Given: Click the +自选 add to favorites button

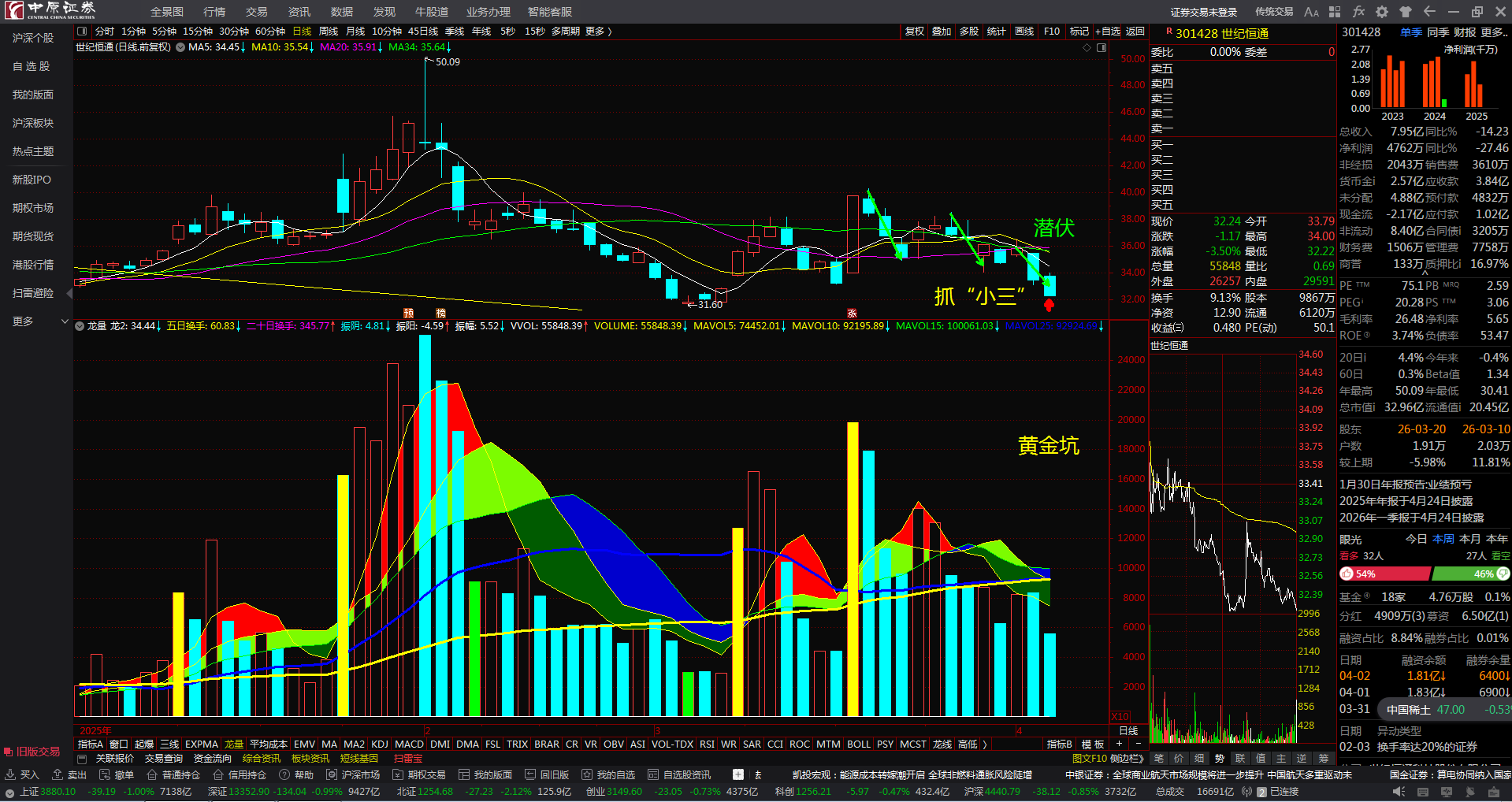Looking at the screenshot, I should coord(1108,32).
